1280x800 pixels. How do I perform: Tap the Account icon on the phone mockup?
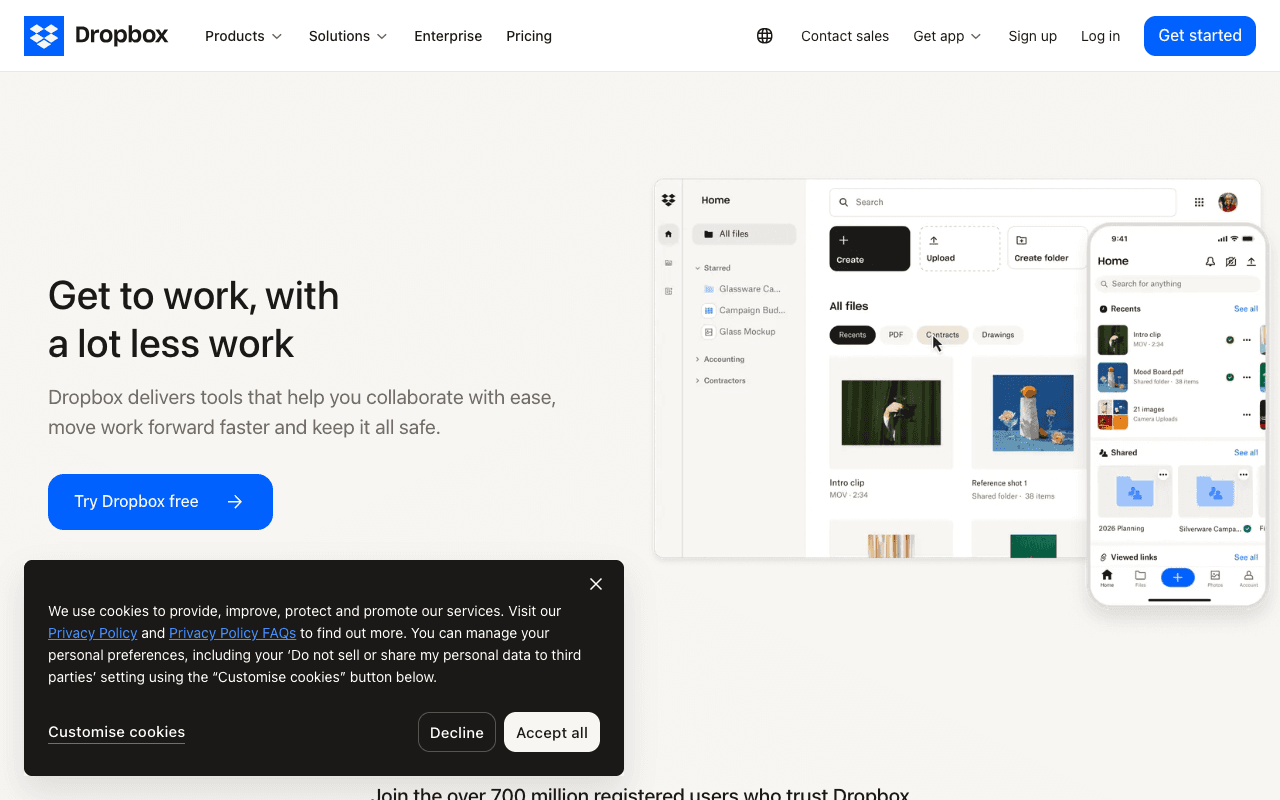point(1248,577)
